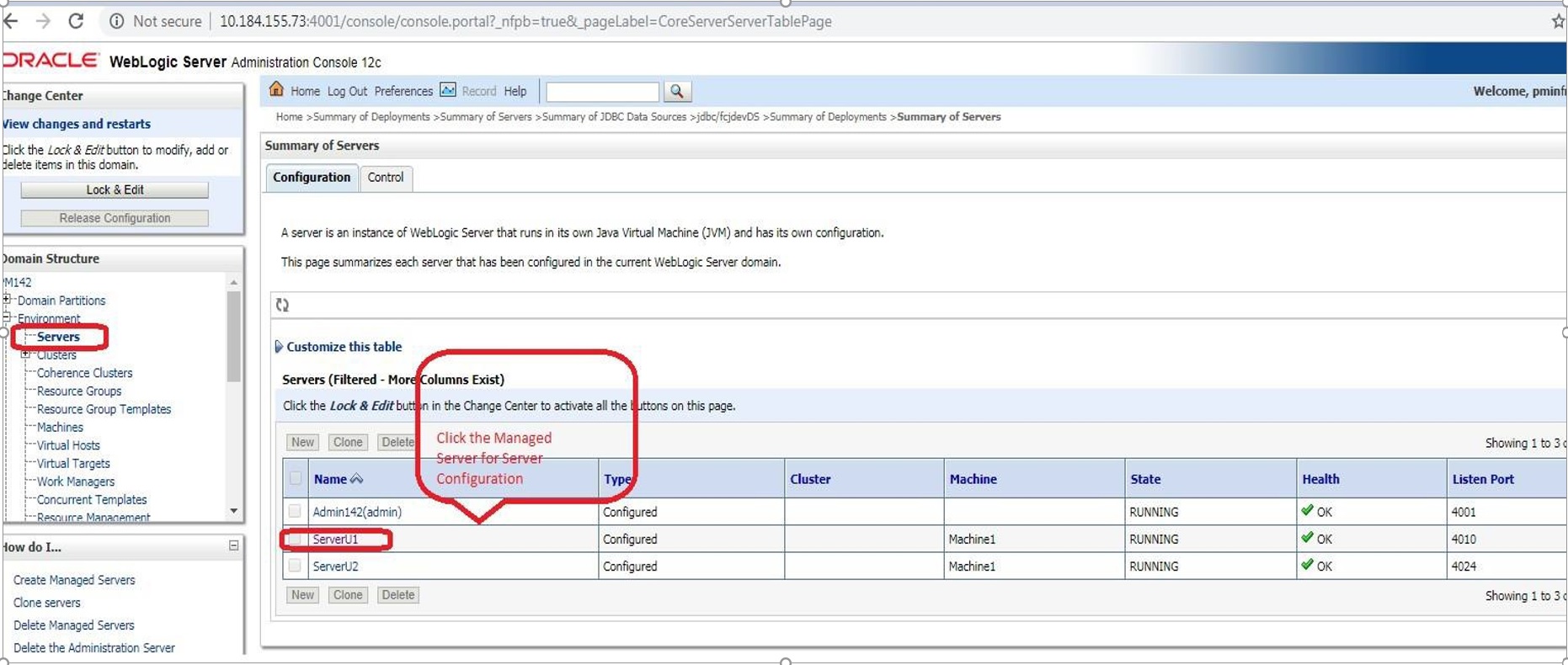This screenshot has height=665, width=1568.
Task: Open the ServerU2 managed server
Action: pos(335,566)
